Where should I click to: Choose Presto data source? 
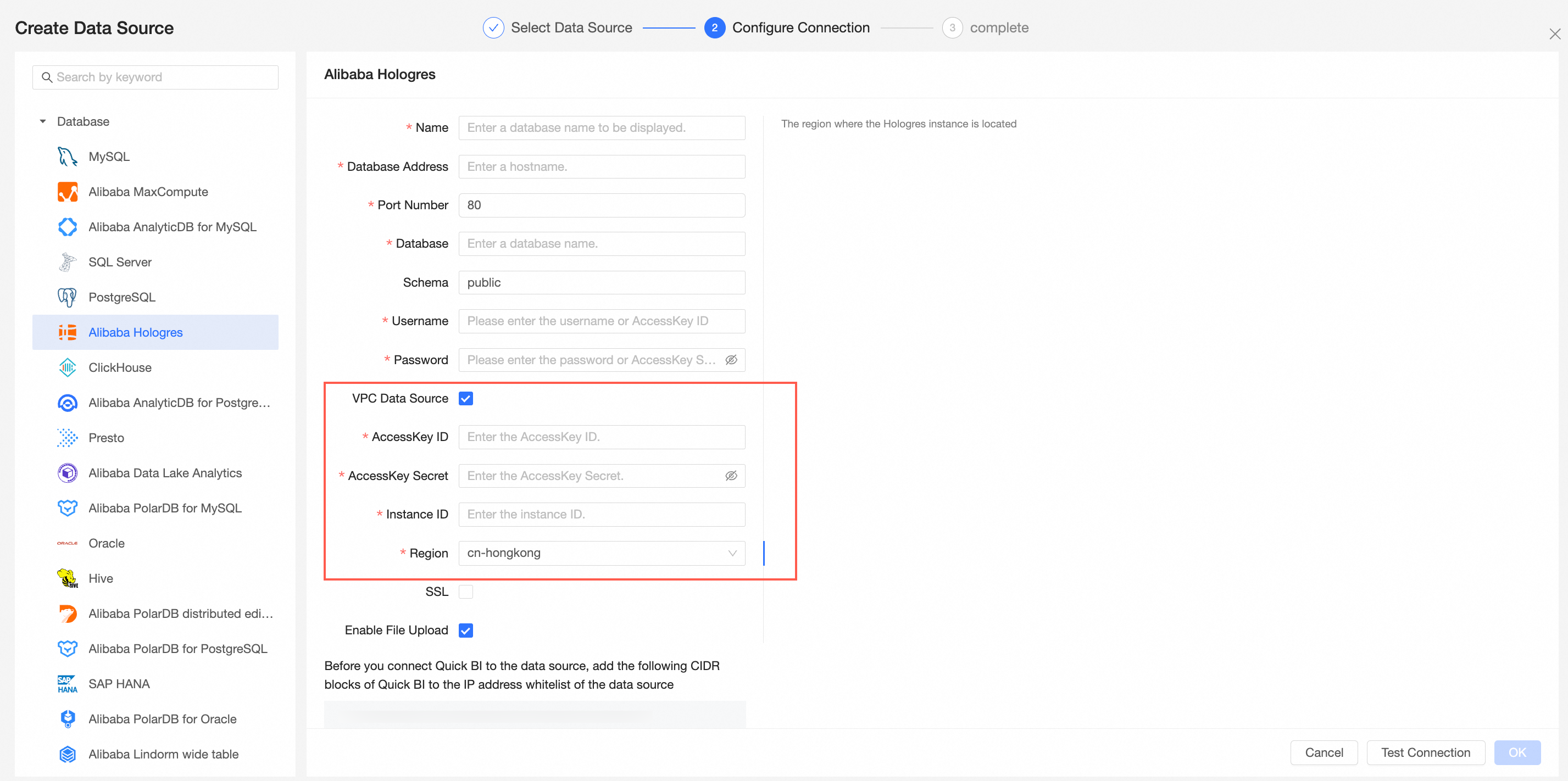155,438
